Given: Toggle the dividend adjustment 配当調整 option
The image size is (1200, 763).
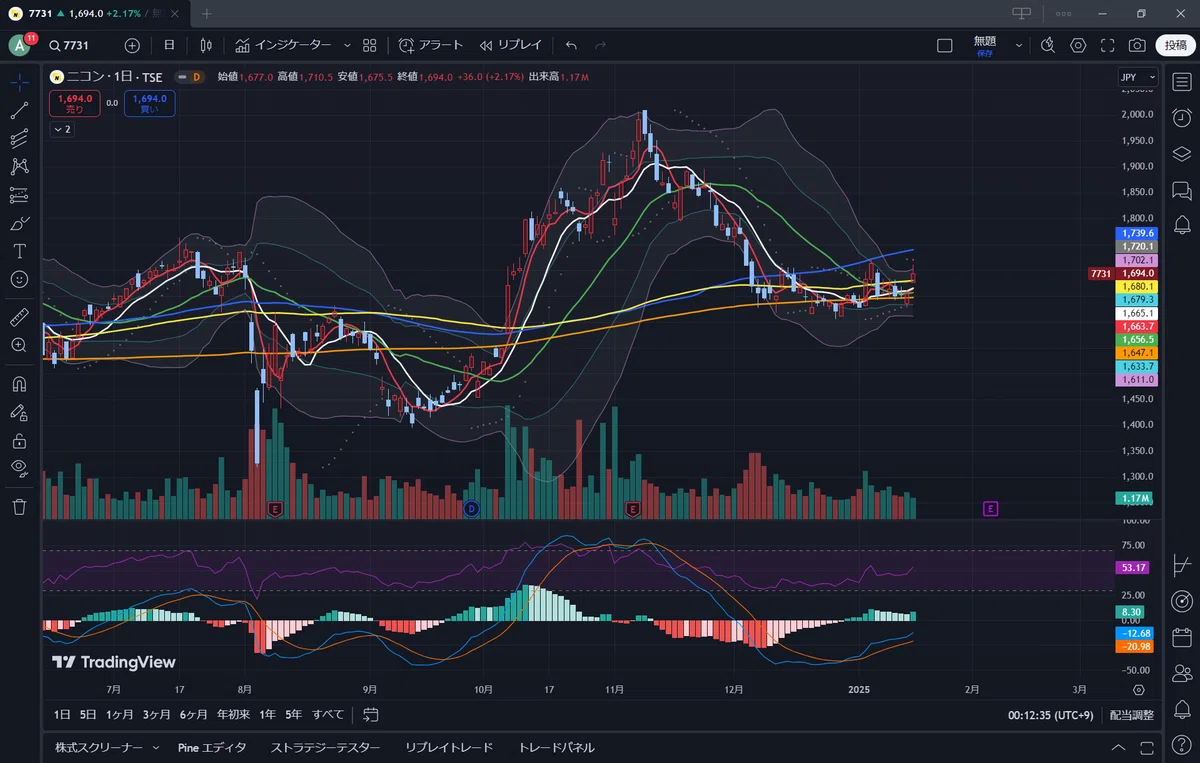Looking at the screenshot, I should point(1131,715).
